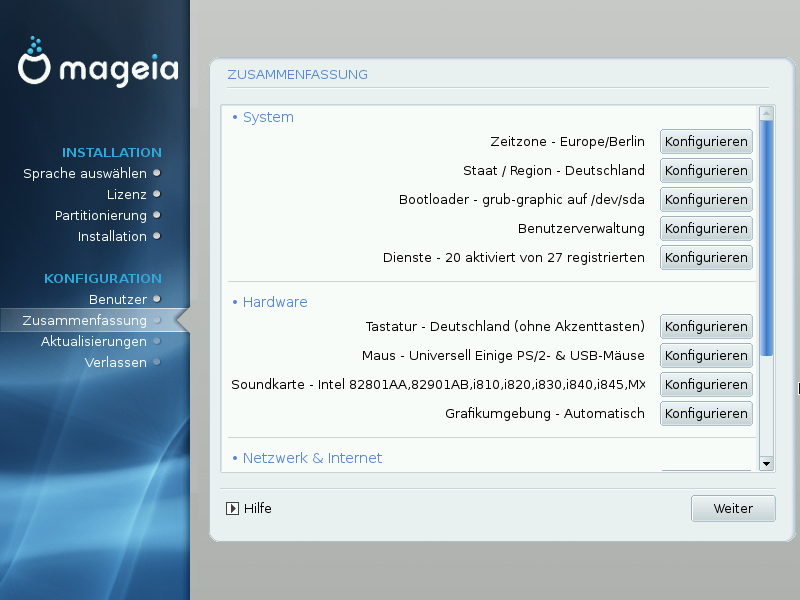Click the step dot next to Benutzer

coord(158,299)
